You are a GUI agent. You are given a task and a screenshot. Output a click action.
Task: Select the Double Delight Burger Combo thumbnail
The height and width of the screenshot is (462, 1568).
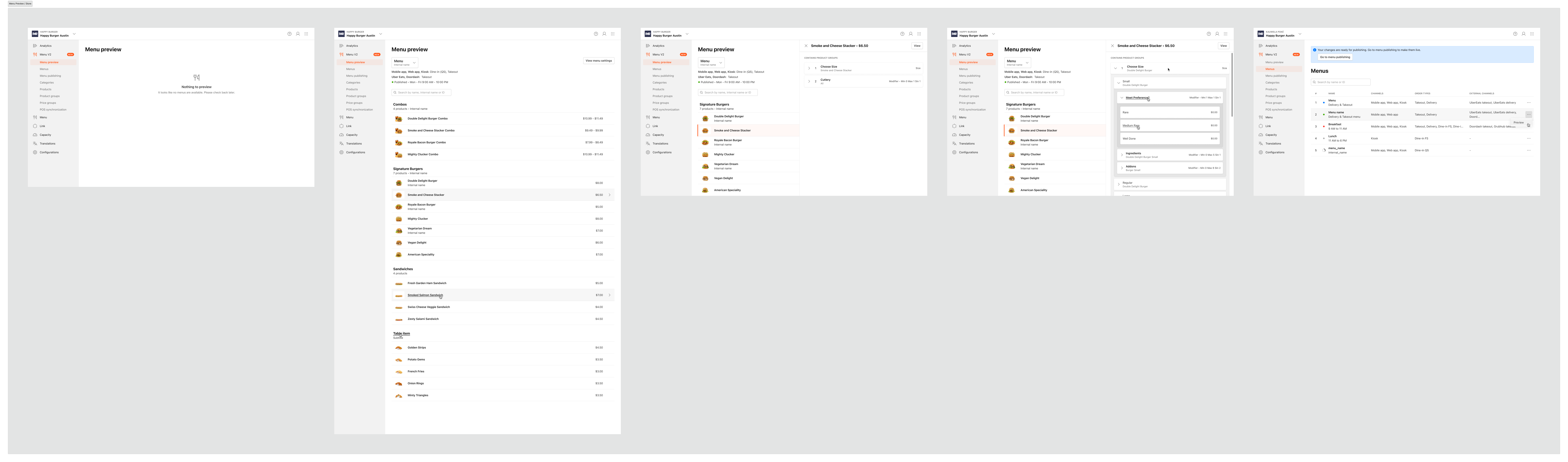399,118
